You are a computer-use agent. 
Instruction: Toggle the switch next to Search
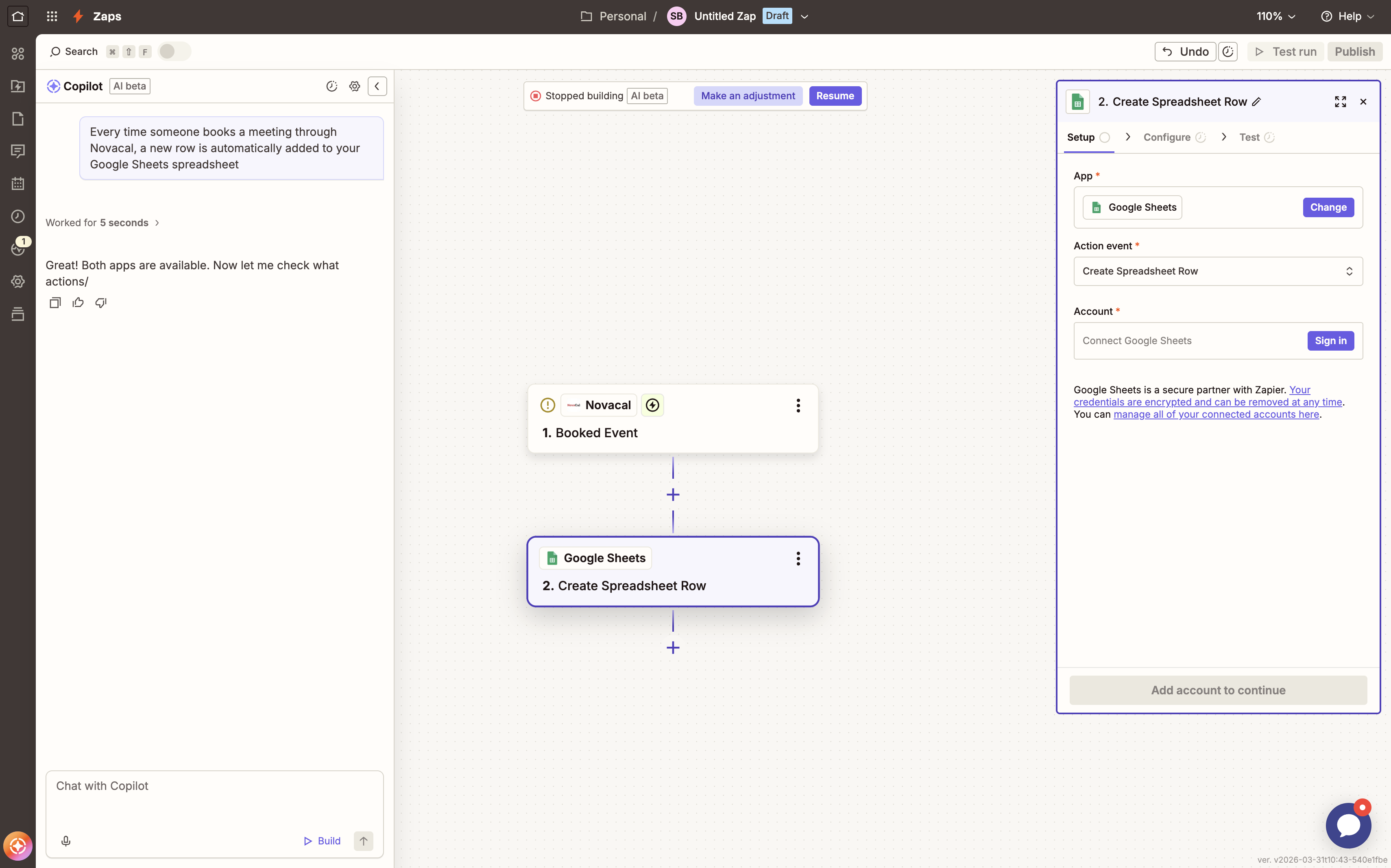(174, 52)
